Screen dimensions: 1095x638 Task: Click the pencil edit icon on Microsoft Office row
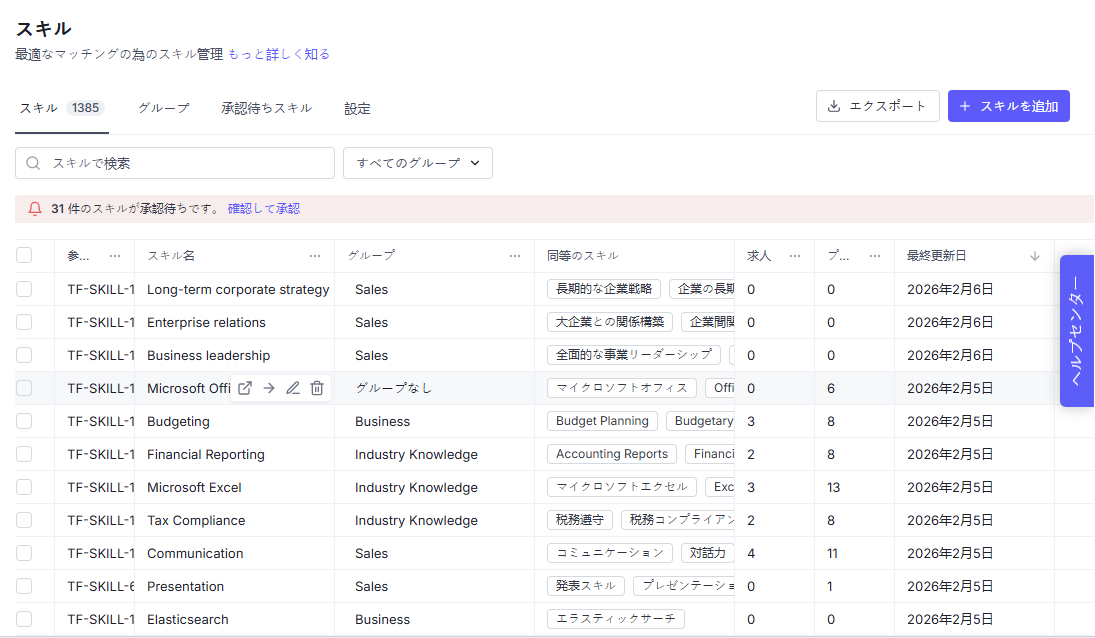pyautogui.click(x=293, y=388)
